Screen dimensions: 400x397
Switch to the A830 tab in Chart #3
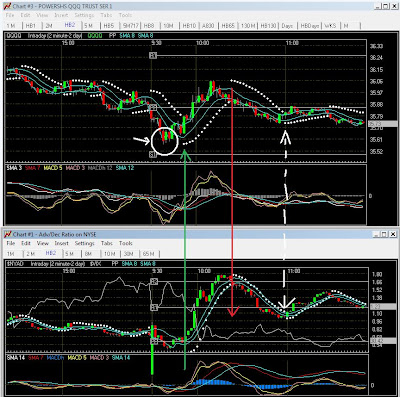tap(208, 26)
